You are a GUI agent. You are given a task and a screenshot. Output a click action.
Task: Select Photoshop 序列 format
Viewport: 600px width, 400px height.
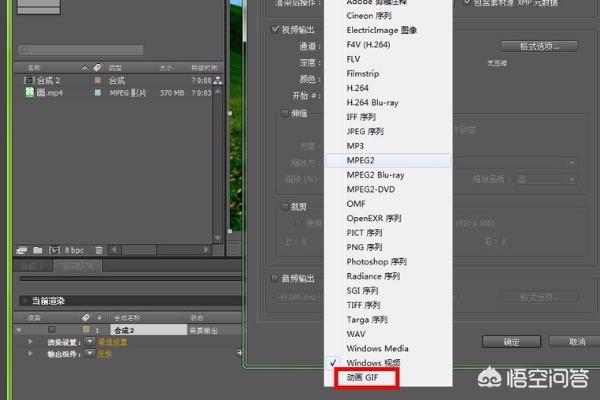(377, 262)
